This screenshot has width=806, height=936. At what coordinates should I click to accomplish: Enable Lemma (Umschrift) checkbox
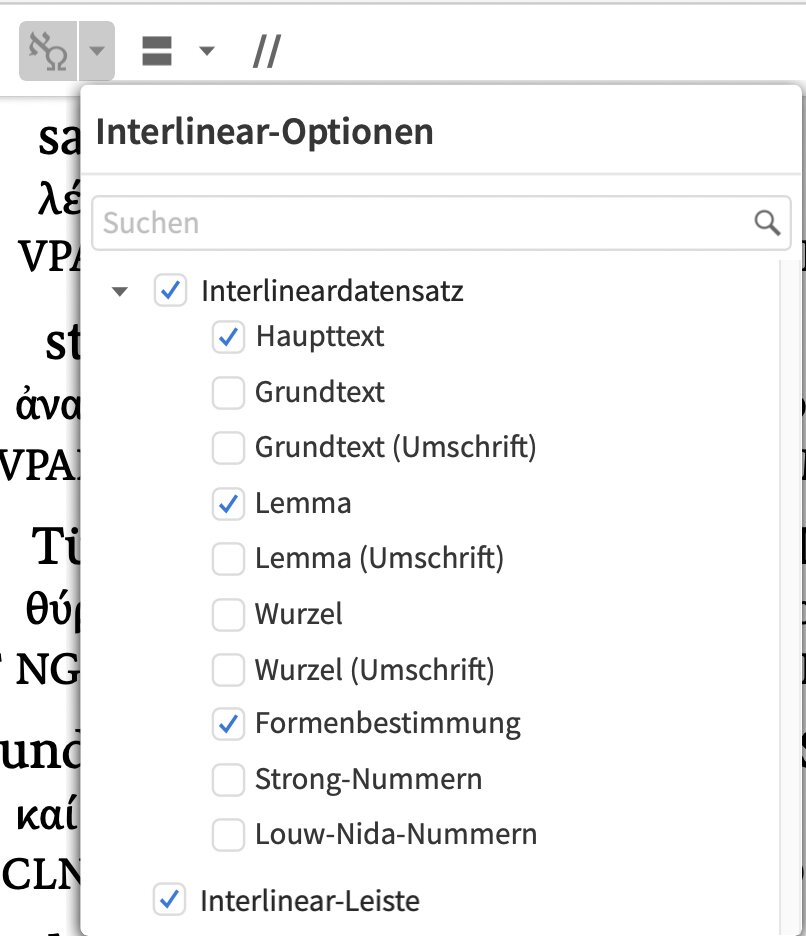(228, 559)
